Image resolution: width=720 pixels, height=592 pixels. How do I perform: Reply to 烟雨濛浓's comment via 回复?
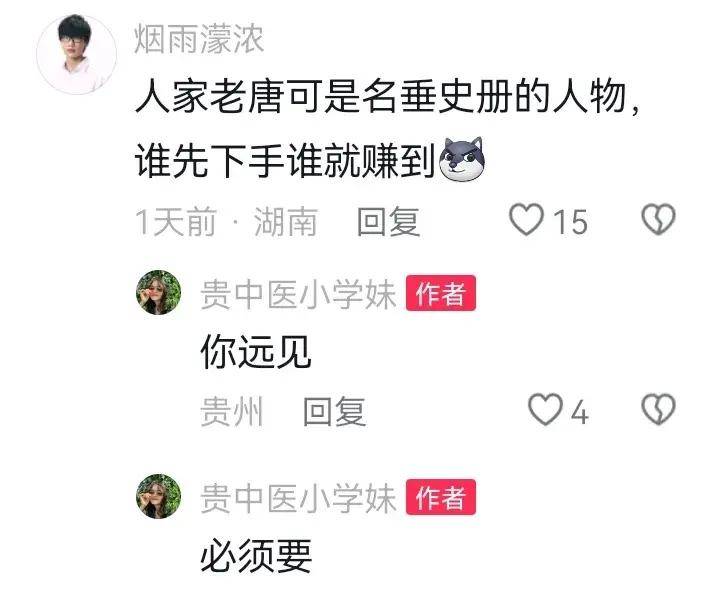click(x=388, y=221)
